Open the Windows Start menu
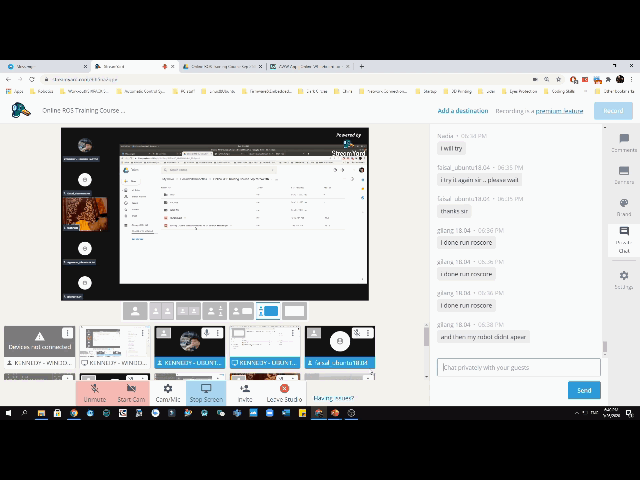This screenshot has width=640, height=480. pos(8,413)
